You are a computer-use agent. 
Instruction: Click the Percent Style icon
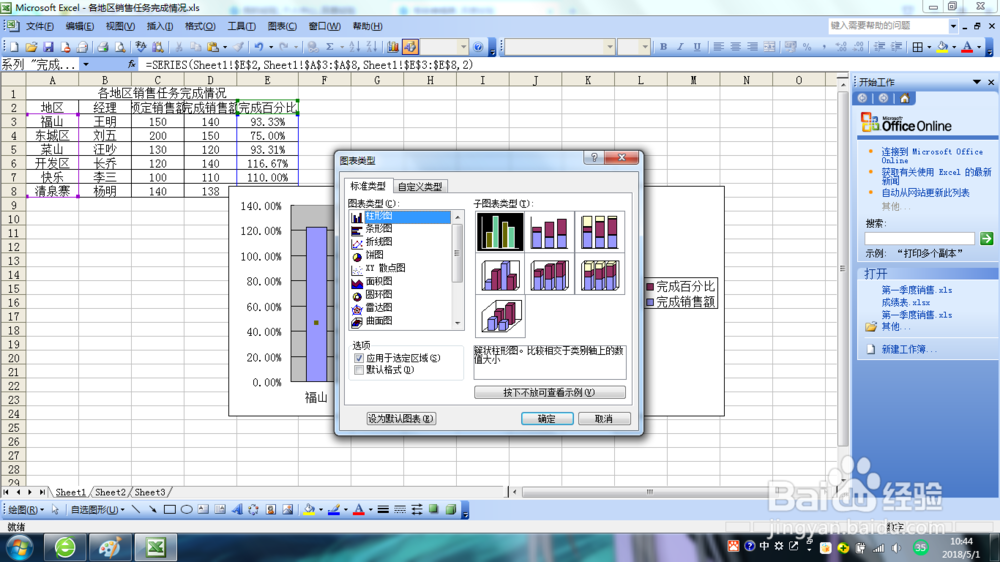807,47
